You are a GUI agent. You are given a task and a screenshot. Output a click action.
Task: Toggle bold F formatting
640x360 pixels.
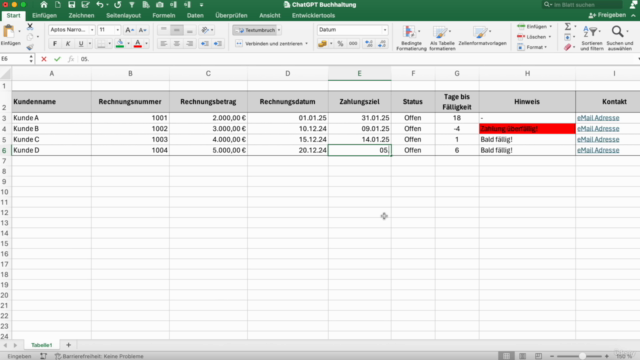(55, 44)
